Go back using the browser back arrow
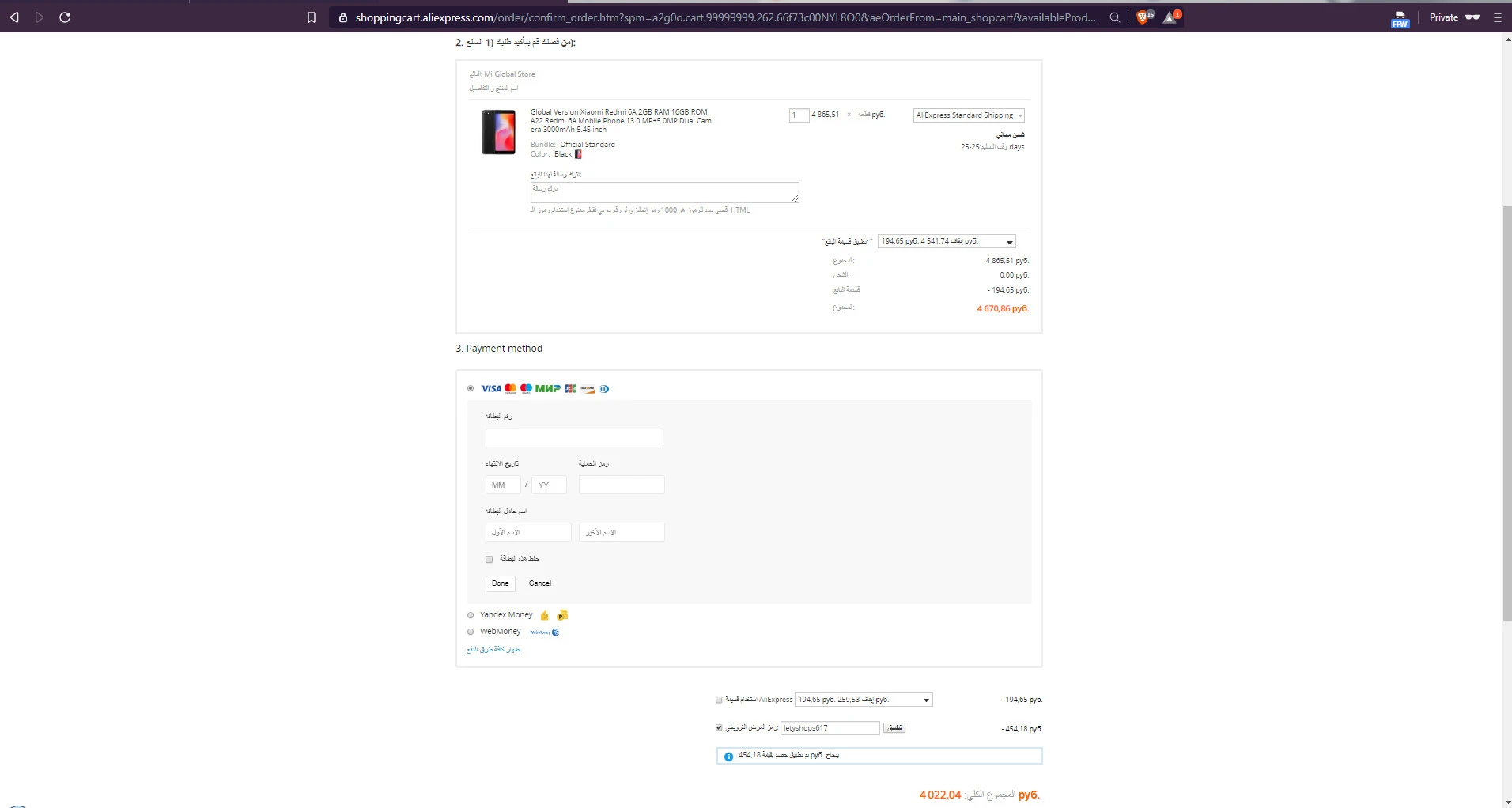 point(14,17)
